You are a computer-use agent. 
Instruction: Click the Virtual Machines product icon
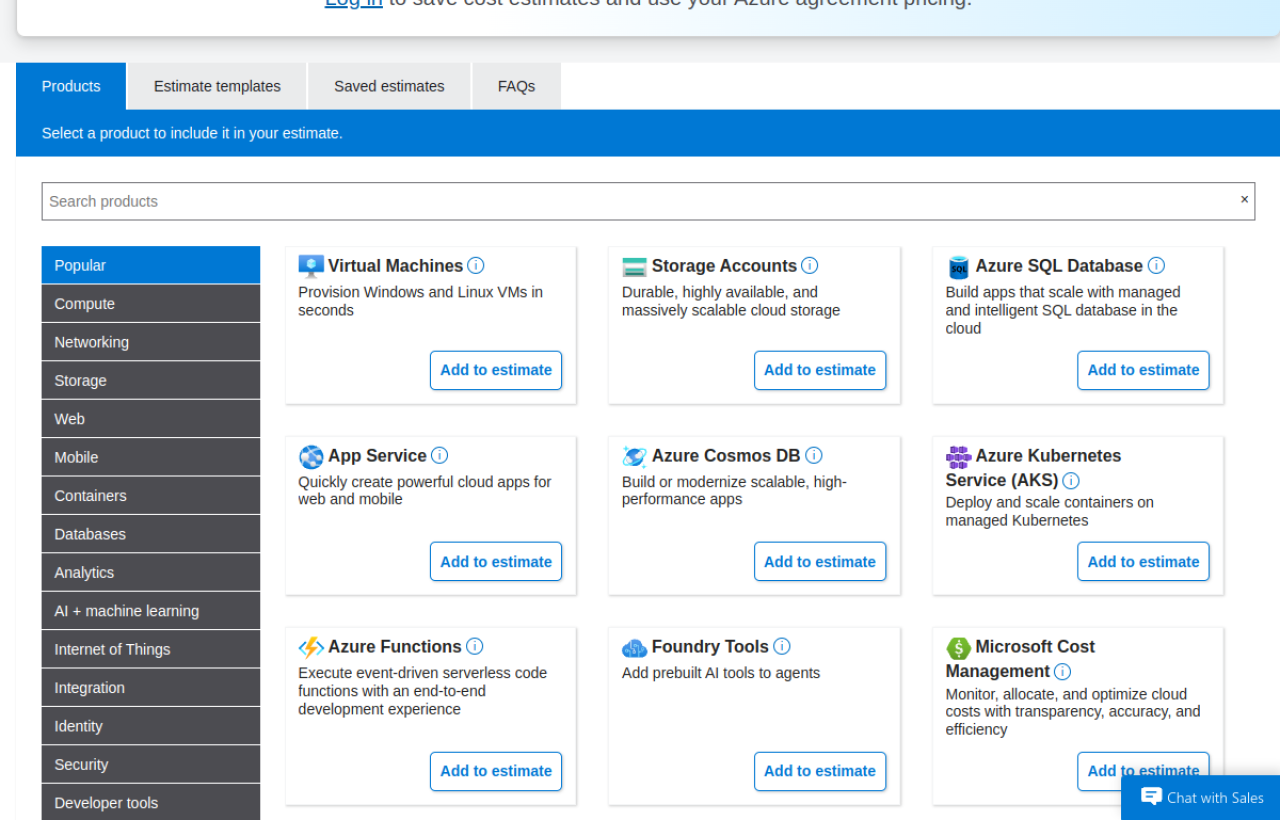point(311,266)
